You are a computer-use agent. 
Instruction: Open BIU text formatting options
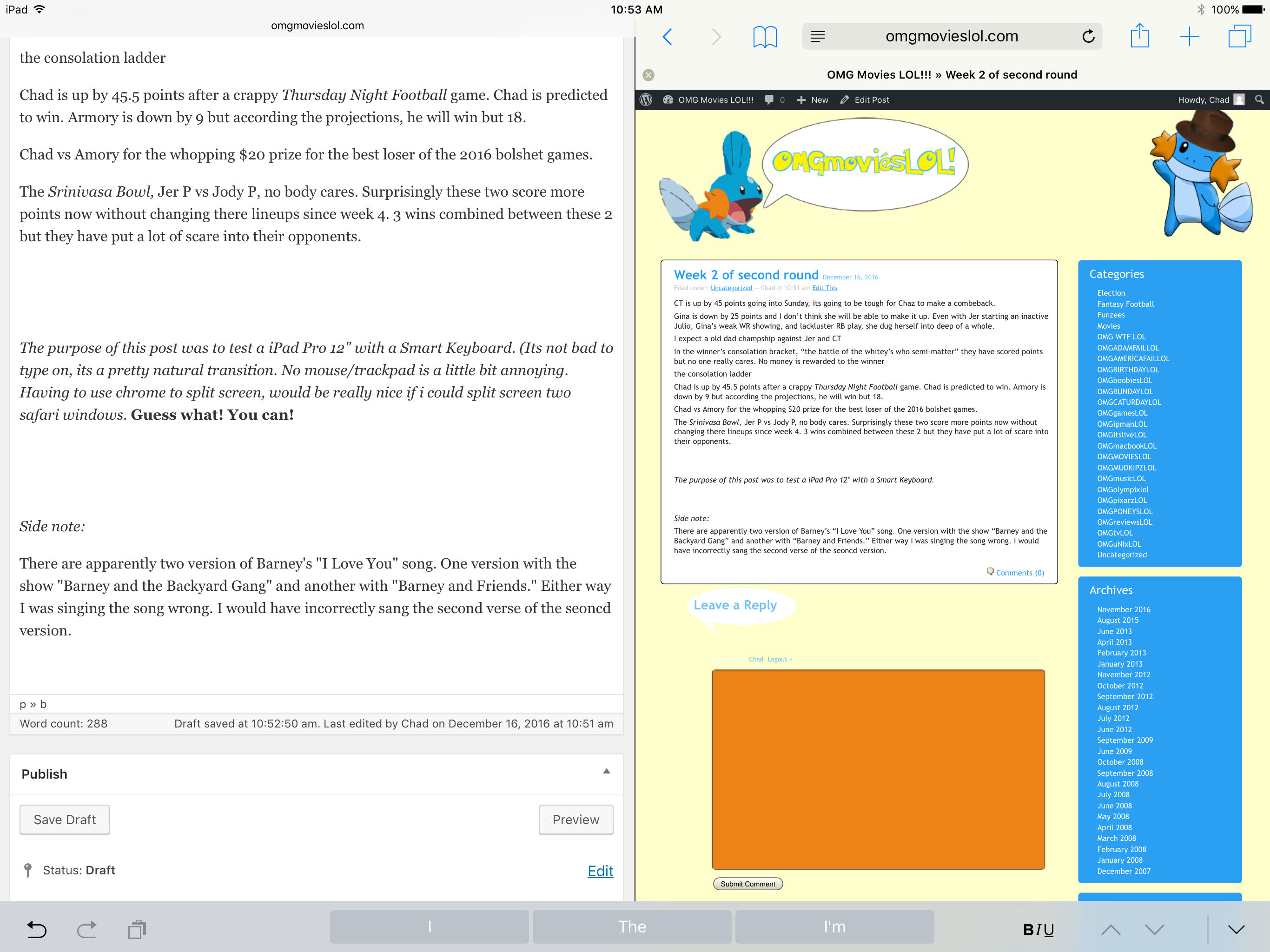click(x=1038, y=929)
